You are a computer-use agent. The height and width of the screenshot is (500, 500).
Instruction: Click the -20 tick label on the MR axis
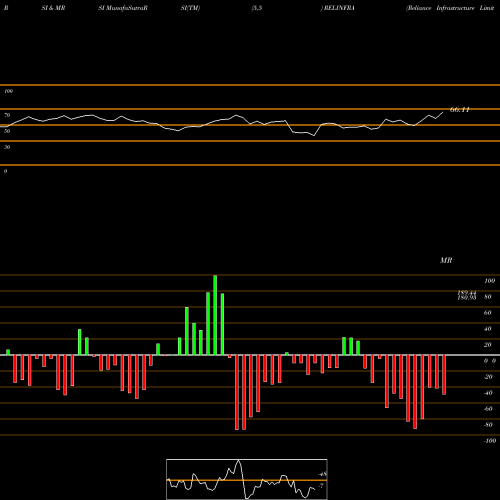coord(488,377)
